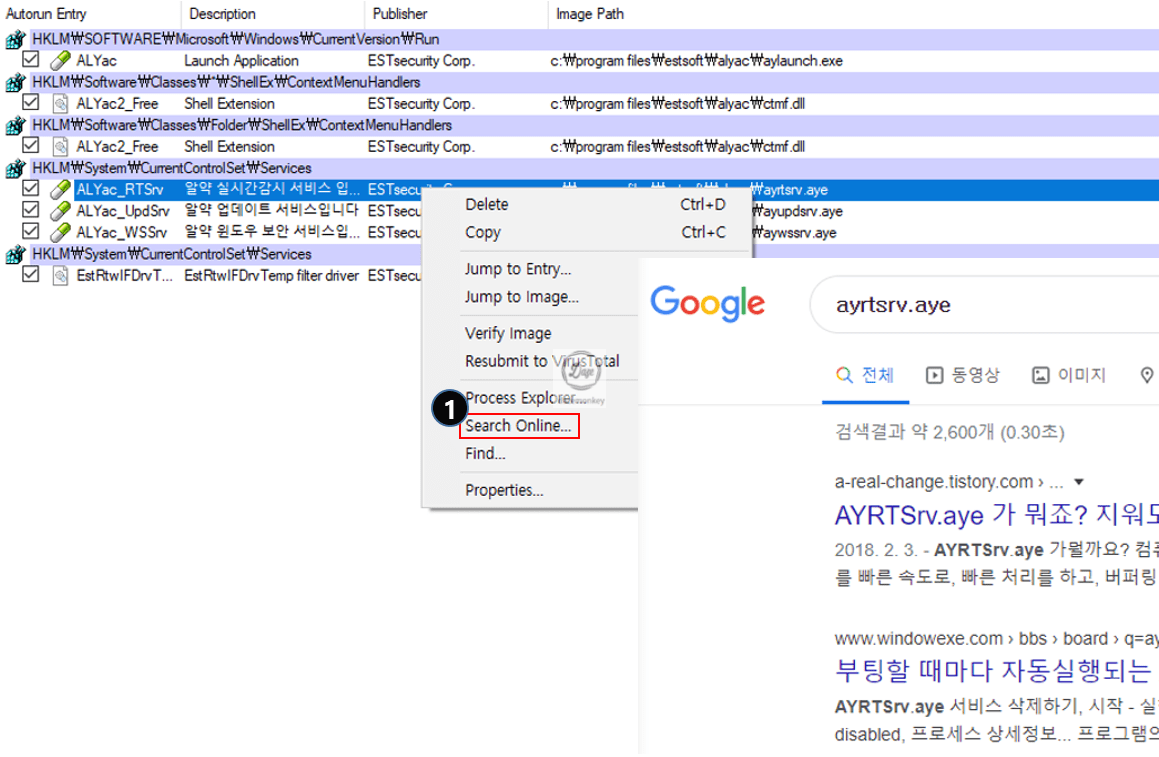Select Jump to Image... in context menu
Screen dimensions: 1159x757
coord(521,297)
